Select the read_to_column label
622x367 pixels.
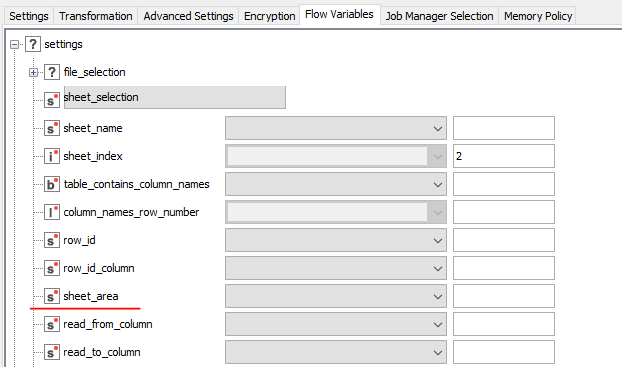tap(102, 352)
